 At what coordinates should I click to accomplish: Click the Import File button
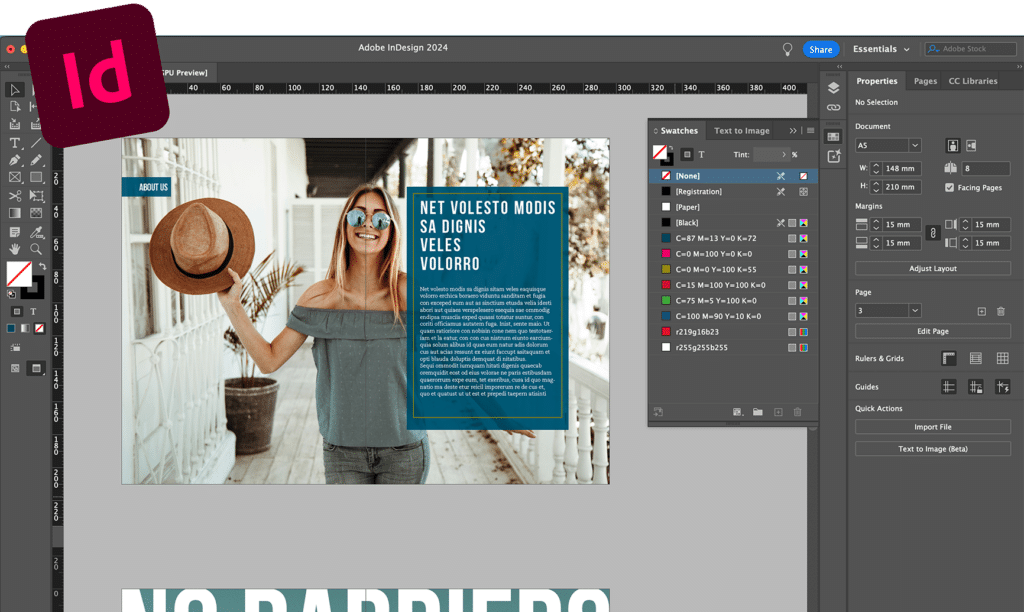933,427
